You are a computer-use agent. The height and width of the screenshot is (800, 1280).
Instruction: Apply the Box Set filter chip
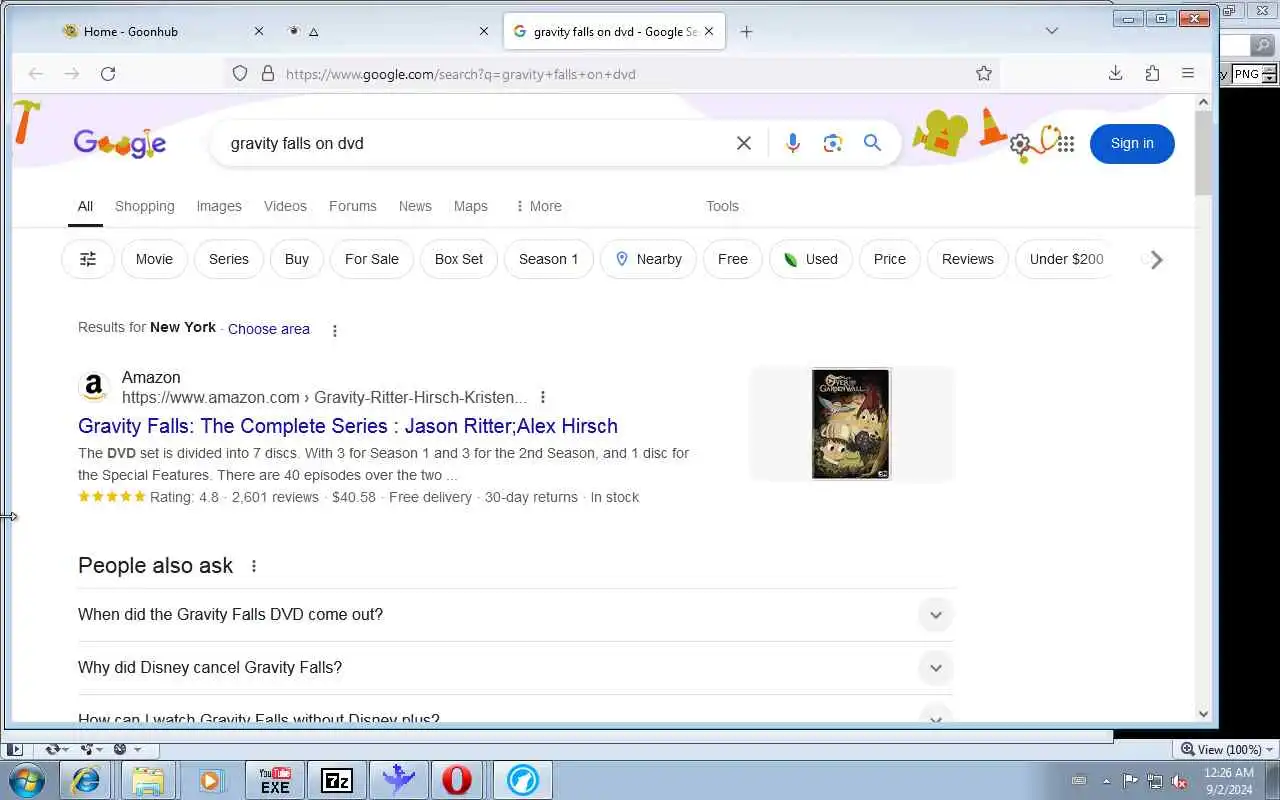(x=459, y=259)
